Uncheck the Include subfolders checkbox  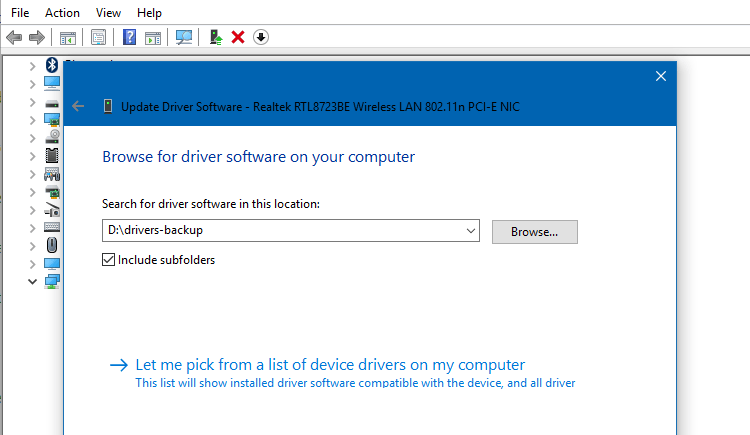109,260
